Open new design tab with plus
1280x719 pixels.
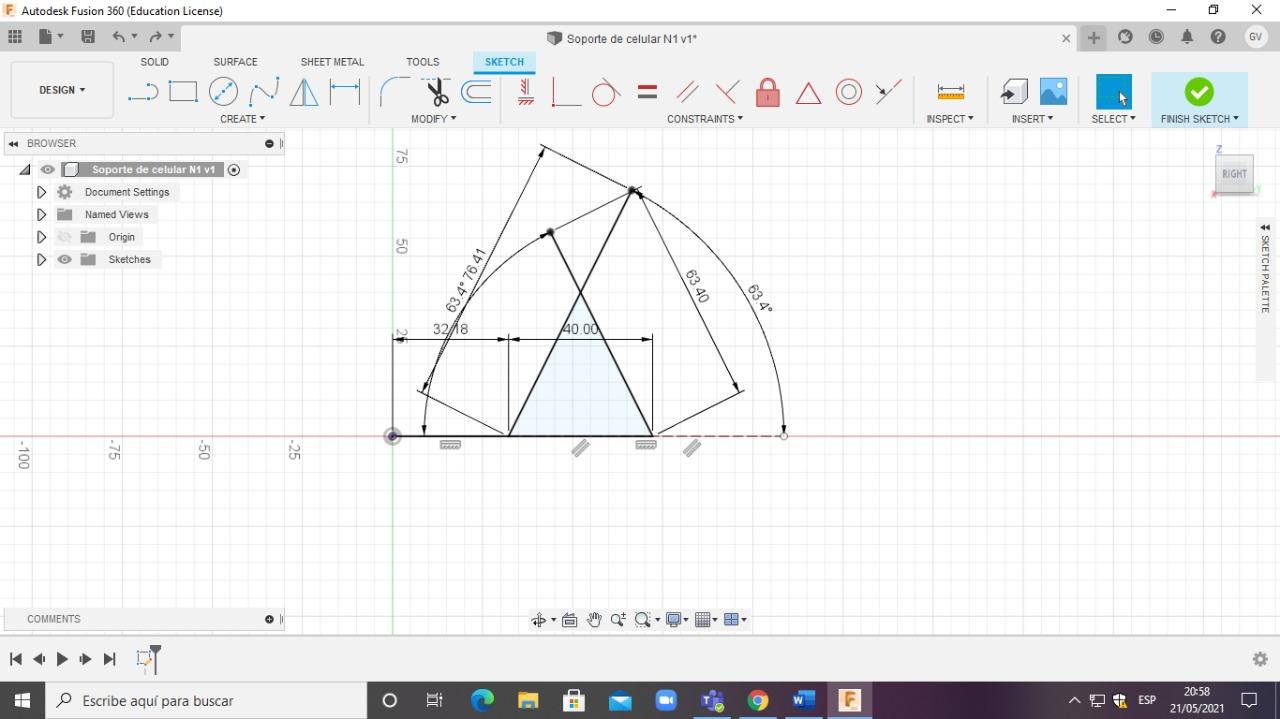coord(1094,38)
